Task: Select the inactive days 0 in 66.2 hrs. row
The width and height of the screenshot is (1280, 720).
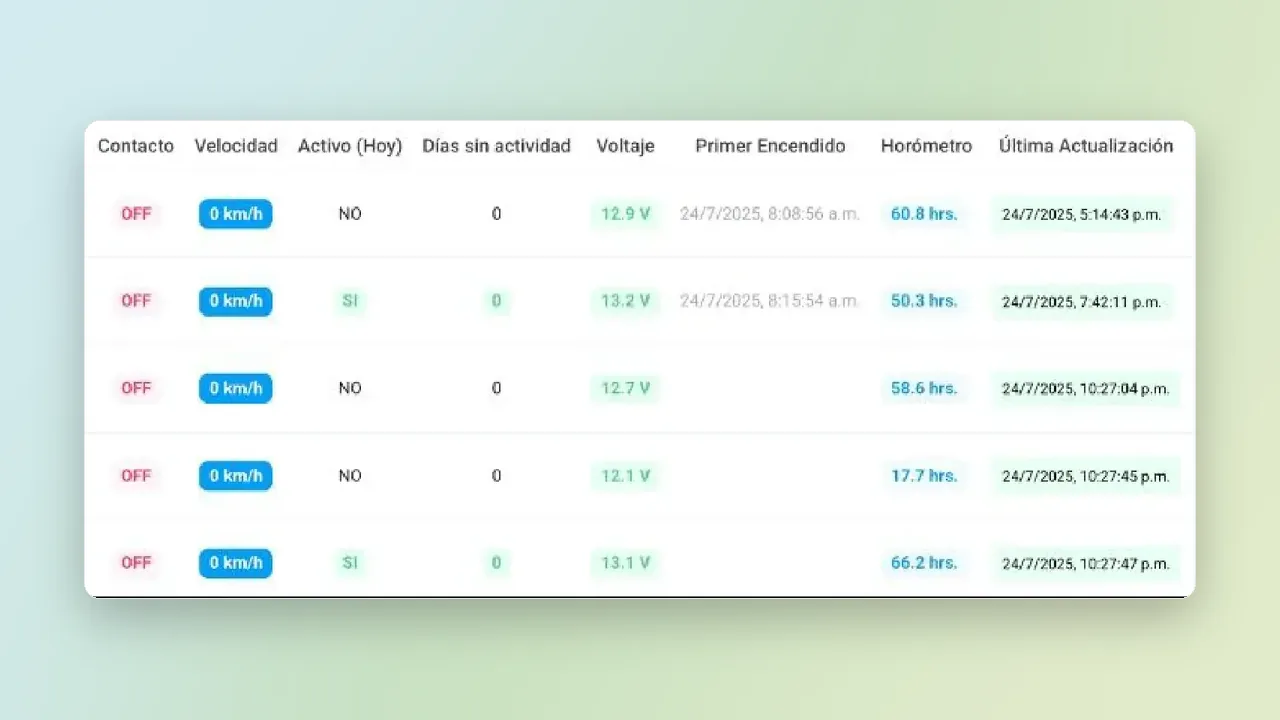Action: pyautogui.click(x=496, y=563)
